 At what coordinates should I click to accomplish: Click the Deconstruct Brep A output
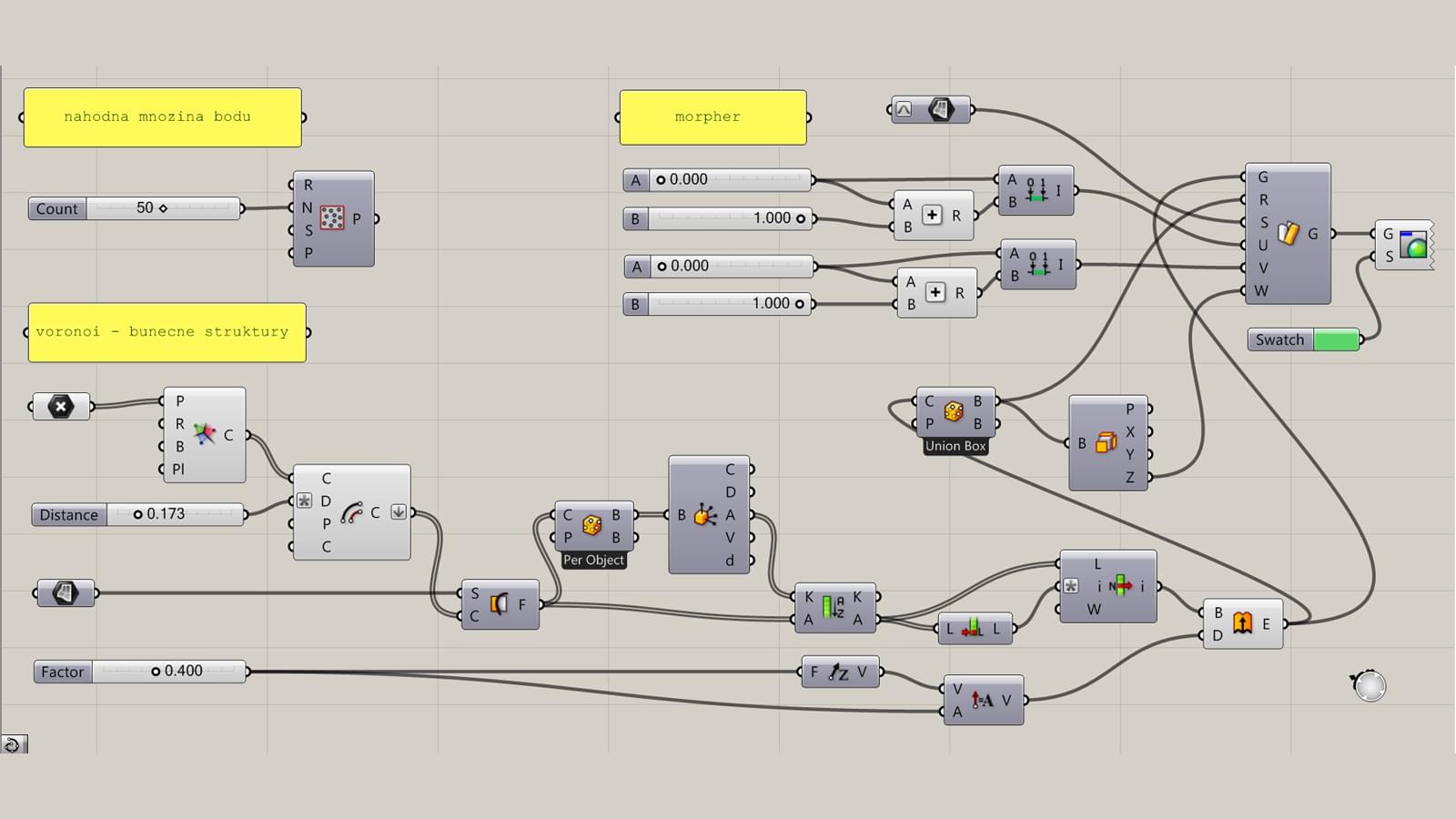730,515
